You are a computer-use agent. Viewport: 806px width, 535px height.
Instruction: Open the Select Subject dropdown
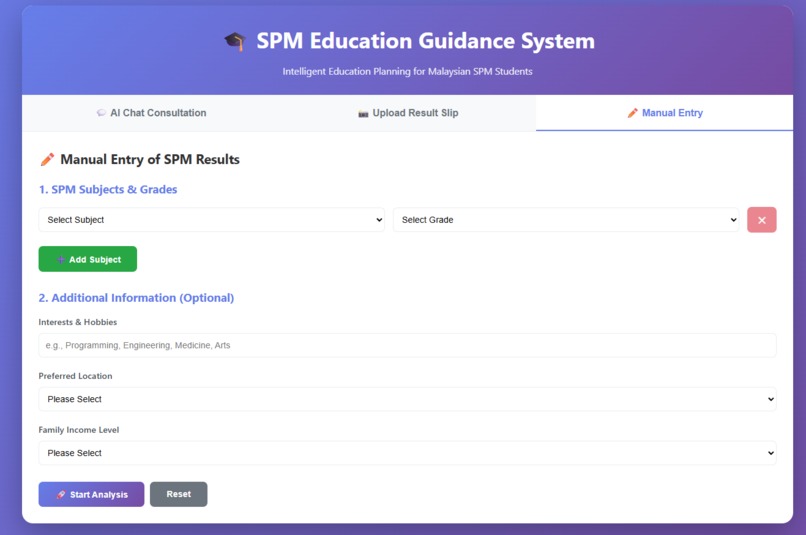[211, 220]
